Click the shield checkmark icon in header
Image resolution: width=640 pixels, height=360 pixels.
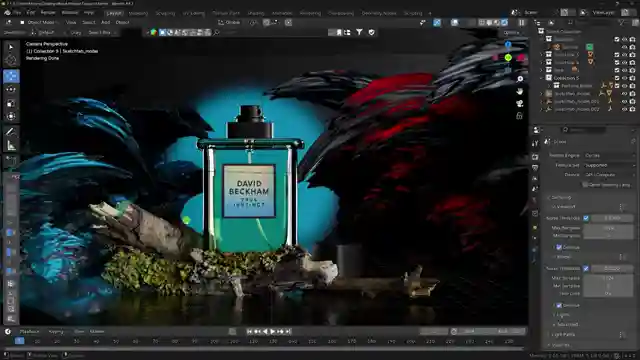[371, 32]
